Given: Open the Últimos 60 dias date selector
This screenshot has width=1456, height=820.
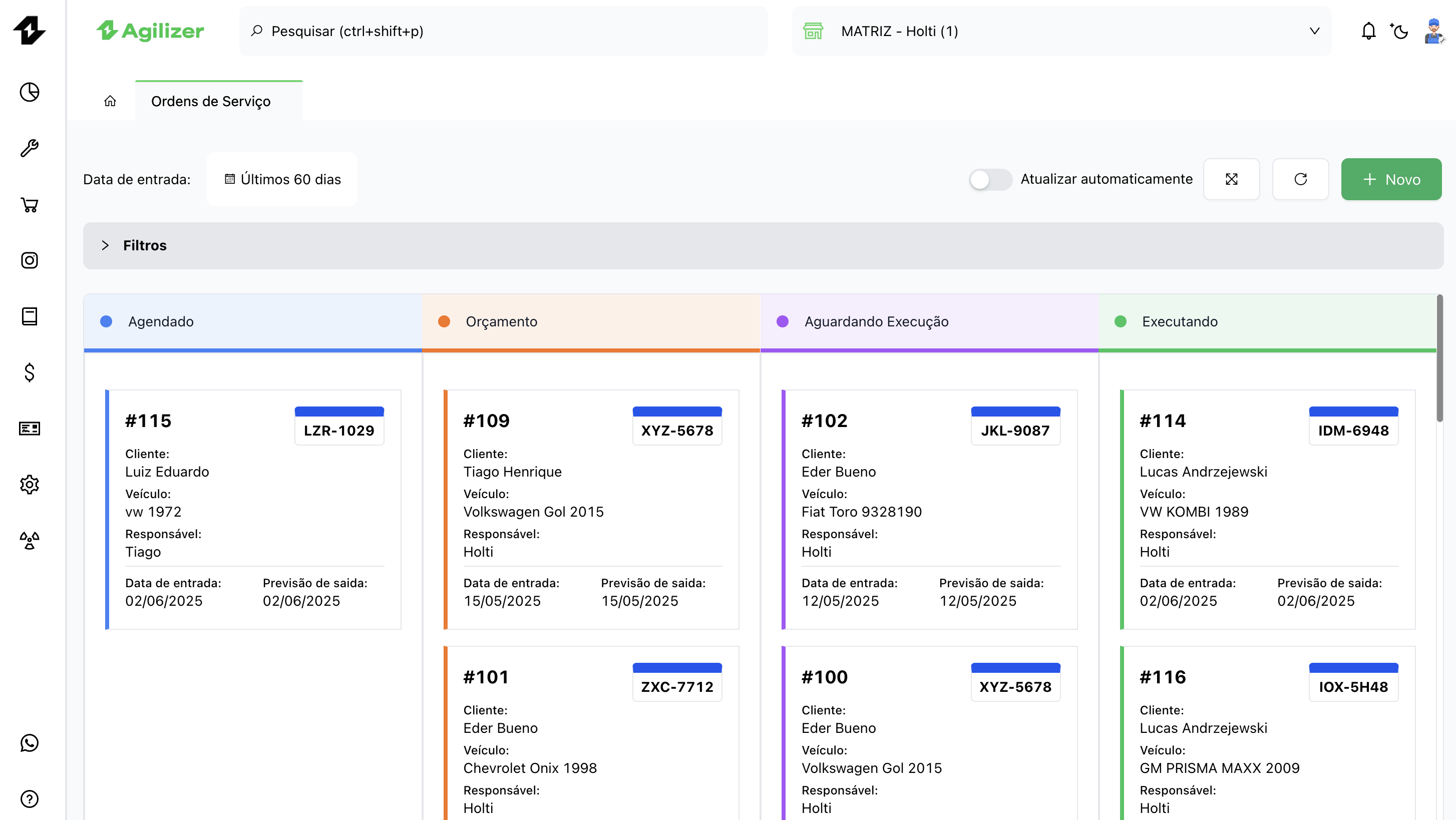Looking at the screenshot, I should point(281,179).
